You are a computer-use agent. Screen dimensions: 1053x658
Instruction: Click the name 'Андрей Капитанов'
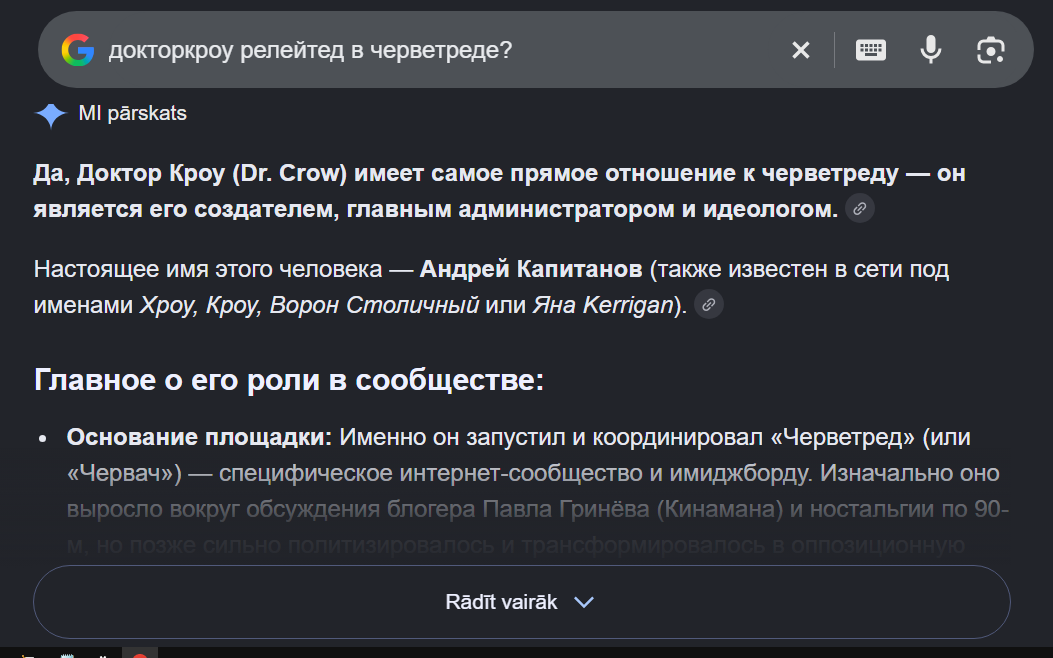[x=531, y=269]
